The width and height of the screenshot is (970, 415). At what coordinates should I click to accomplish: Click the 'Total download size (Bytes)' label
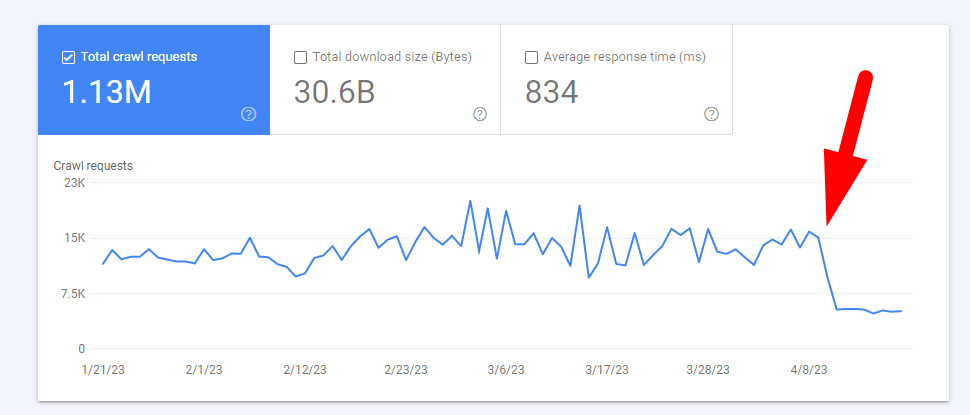coord(392,57)
